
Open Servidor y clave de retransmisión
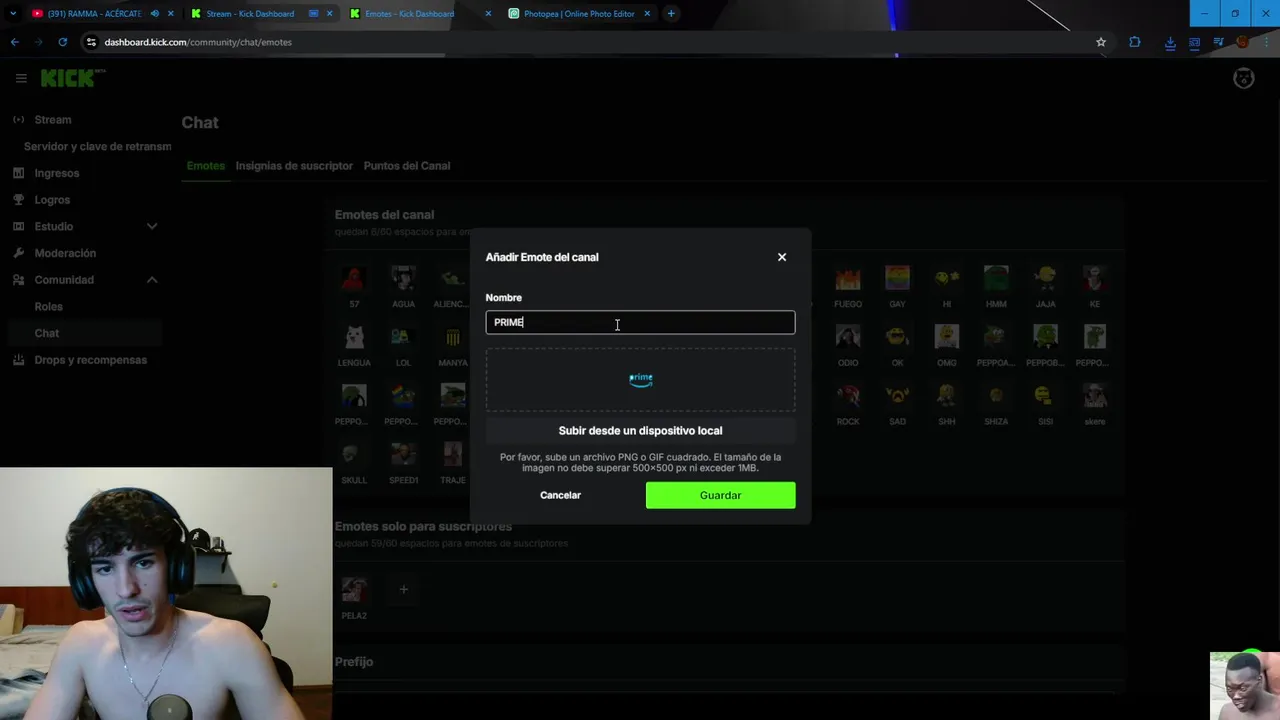point(97,146)
